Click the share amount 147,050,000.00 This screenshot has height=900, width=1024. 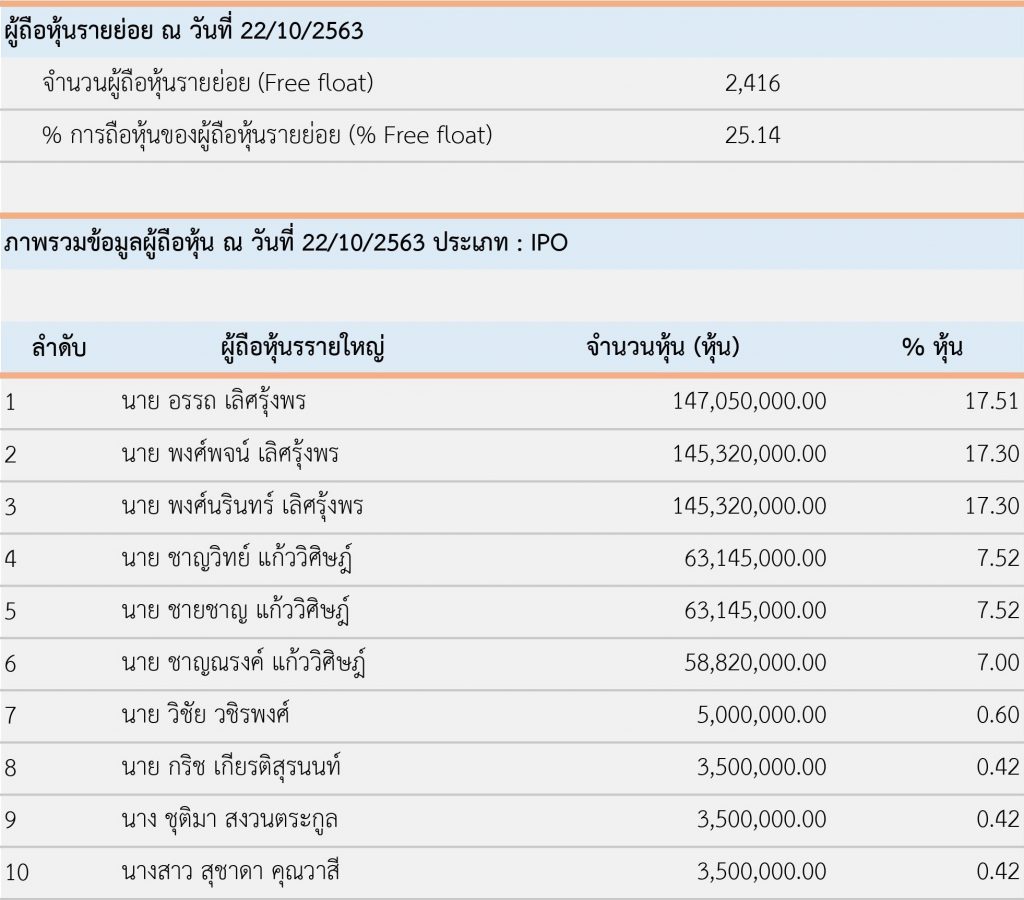pos(749,401)
